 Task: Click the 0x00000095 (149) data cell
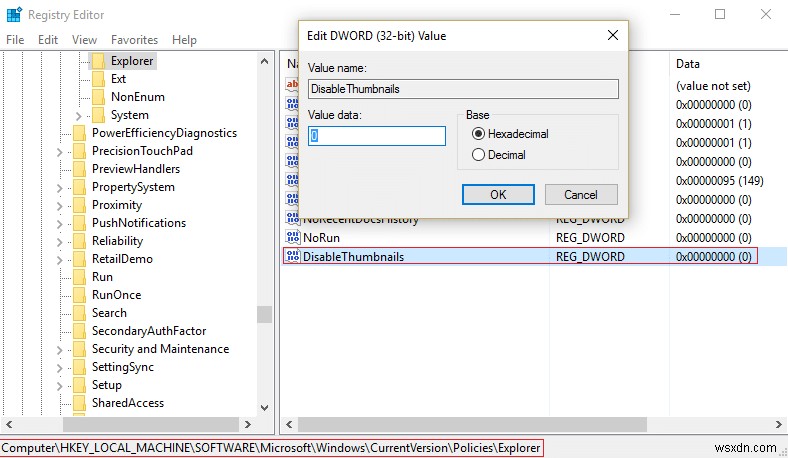719,180
